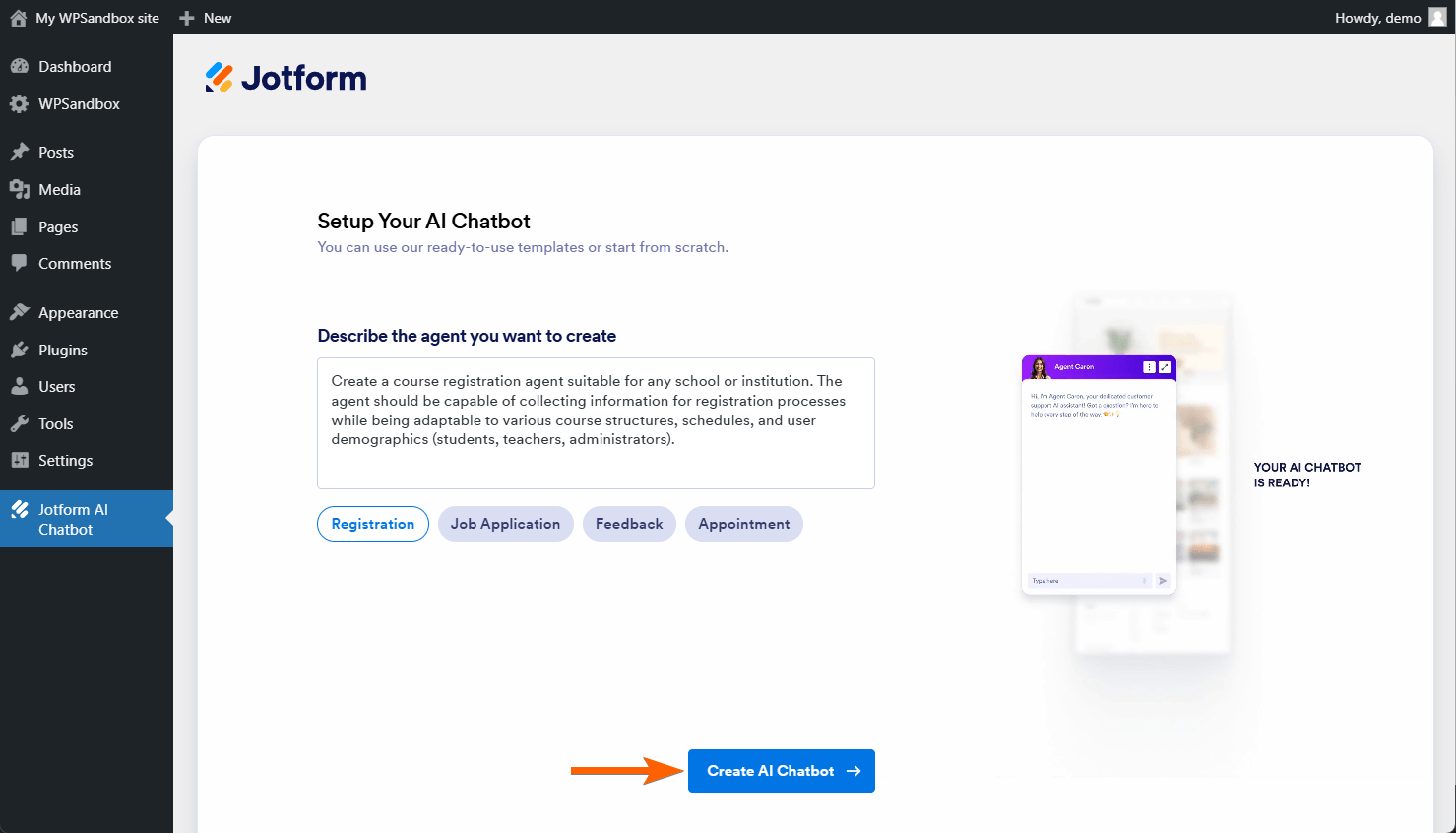The width and height of the screenshot is (1456, 833).
Task: Select the Registration template chip
Action: tap(372, 524)
